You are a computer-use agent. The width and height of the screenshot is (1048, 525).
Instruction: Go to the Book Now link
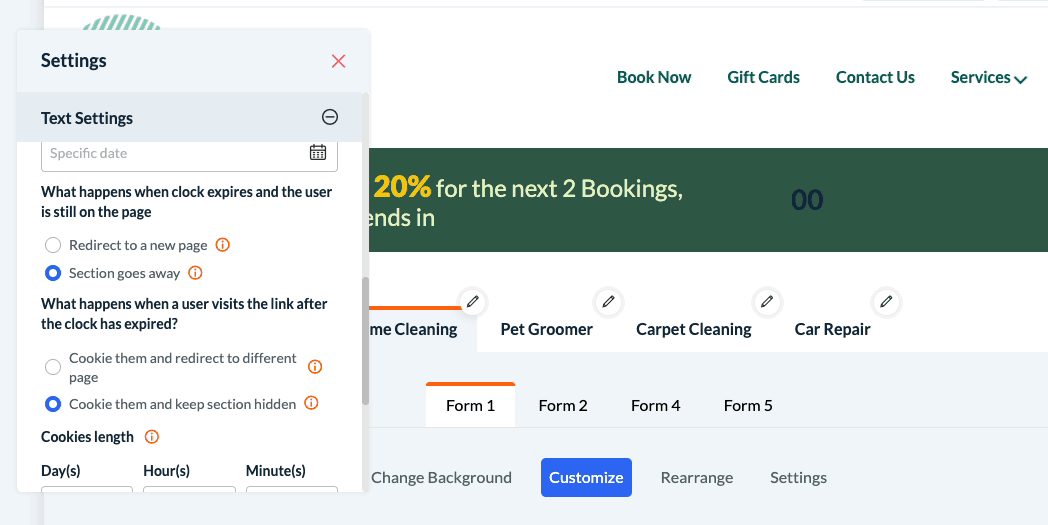coord(654,78)
